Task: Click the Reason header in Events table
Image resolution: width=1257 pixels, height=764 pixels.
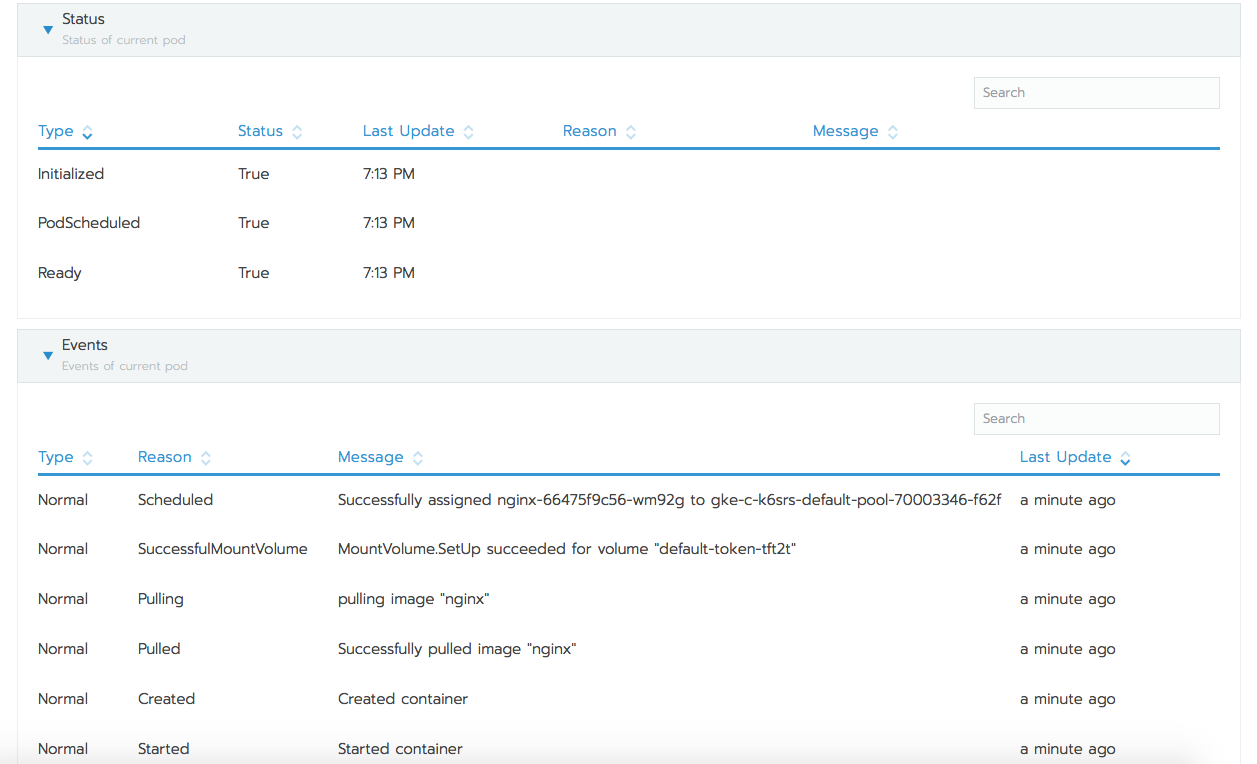Action: [x=165, y=457]
